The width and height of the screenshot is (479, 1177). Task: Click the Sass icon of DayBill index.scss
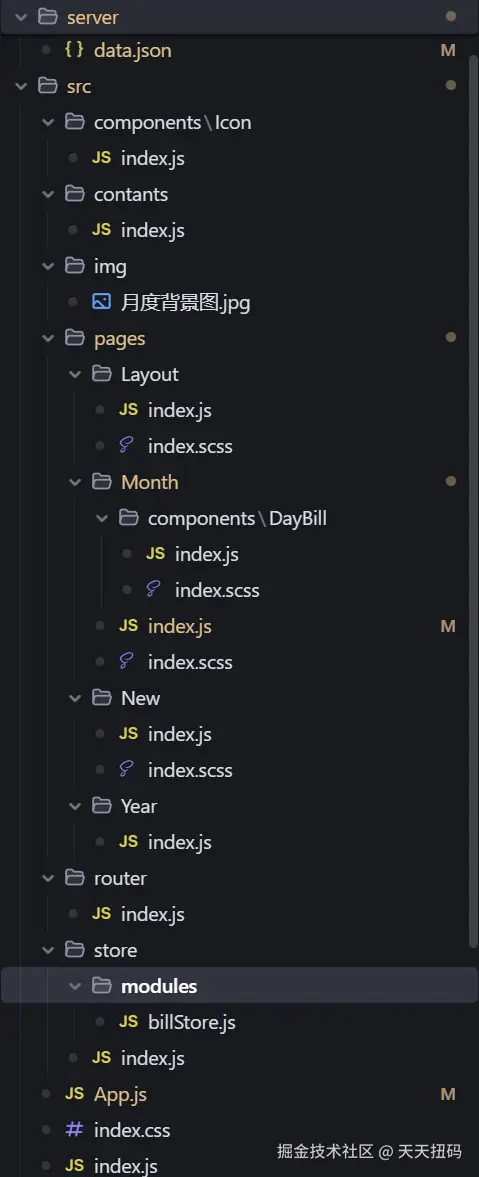point(154,589)
